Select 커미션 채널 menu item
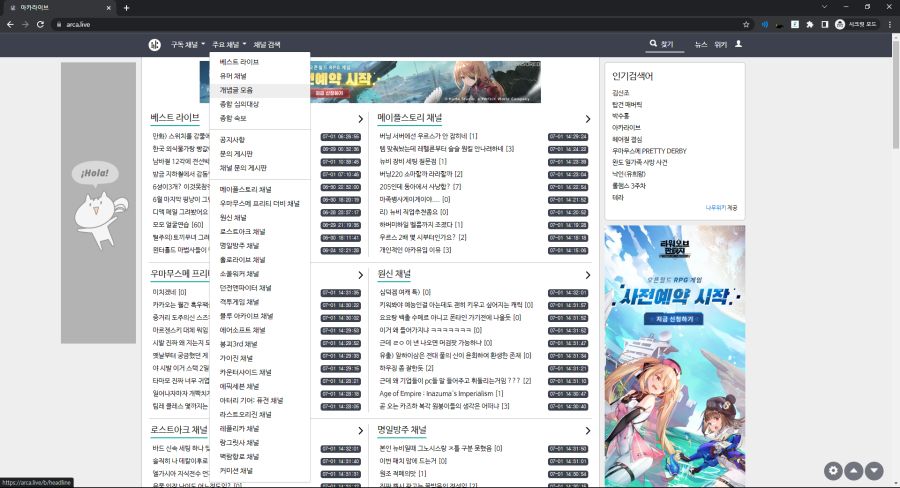900x488 pixels. (x=260, y=471)
